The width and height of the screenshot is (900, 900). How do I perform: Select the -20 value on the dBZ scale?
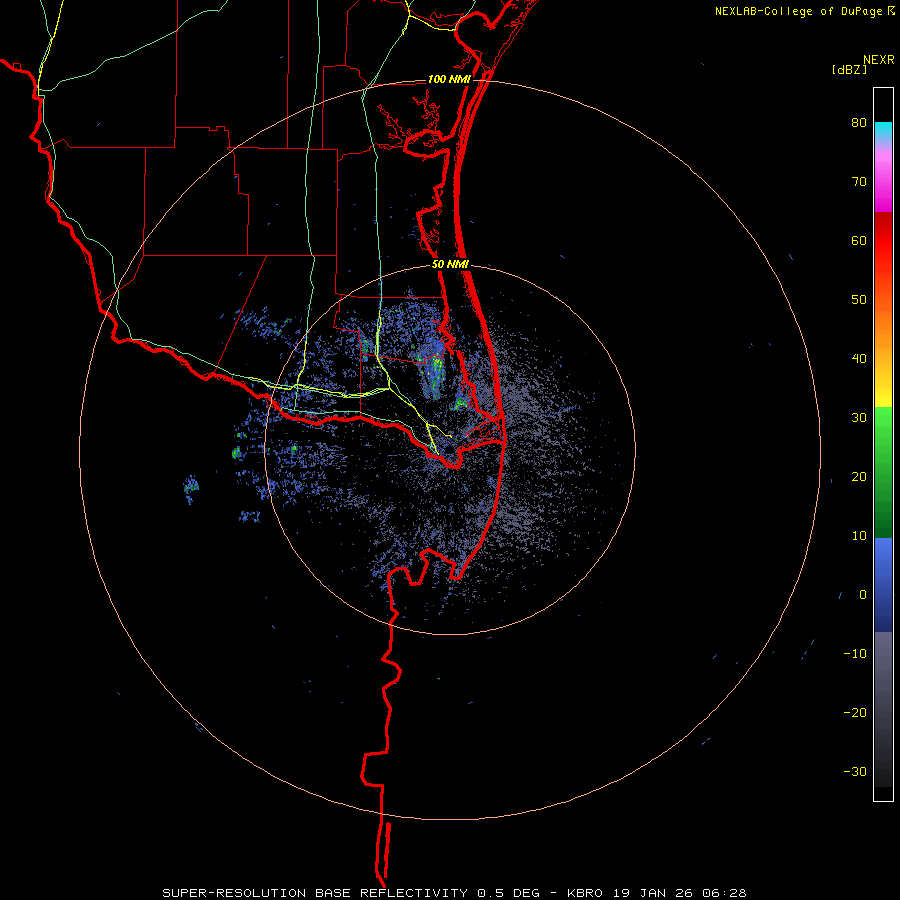[x=855, y=713]
